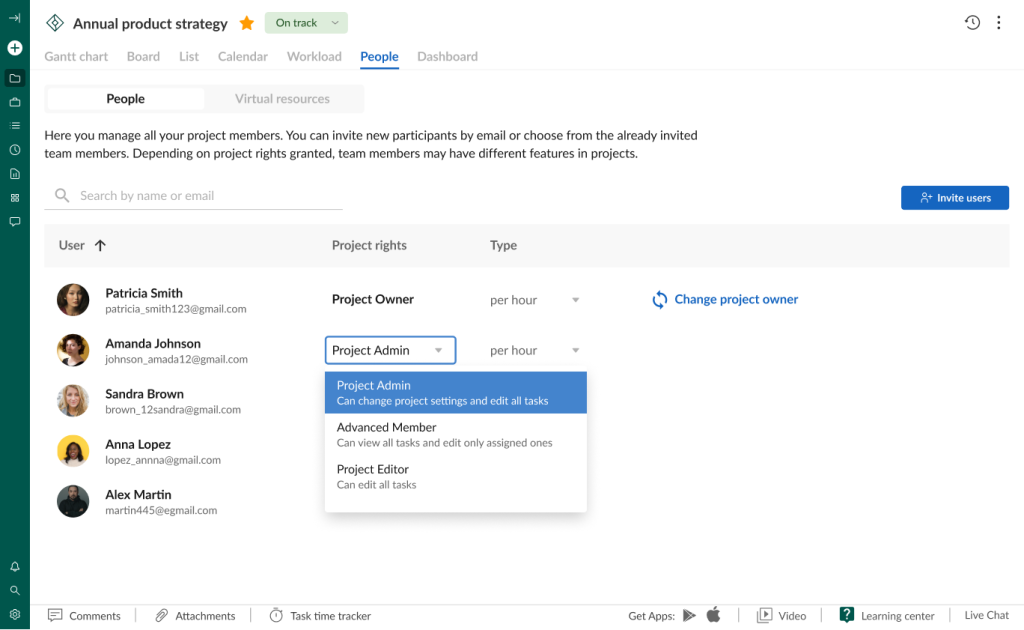Viewport: 1024px width, 630px height.
Task: Click the name Sandra Brown
Action: coord(144,394)
